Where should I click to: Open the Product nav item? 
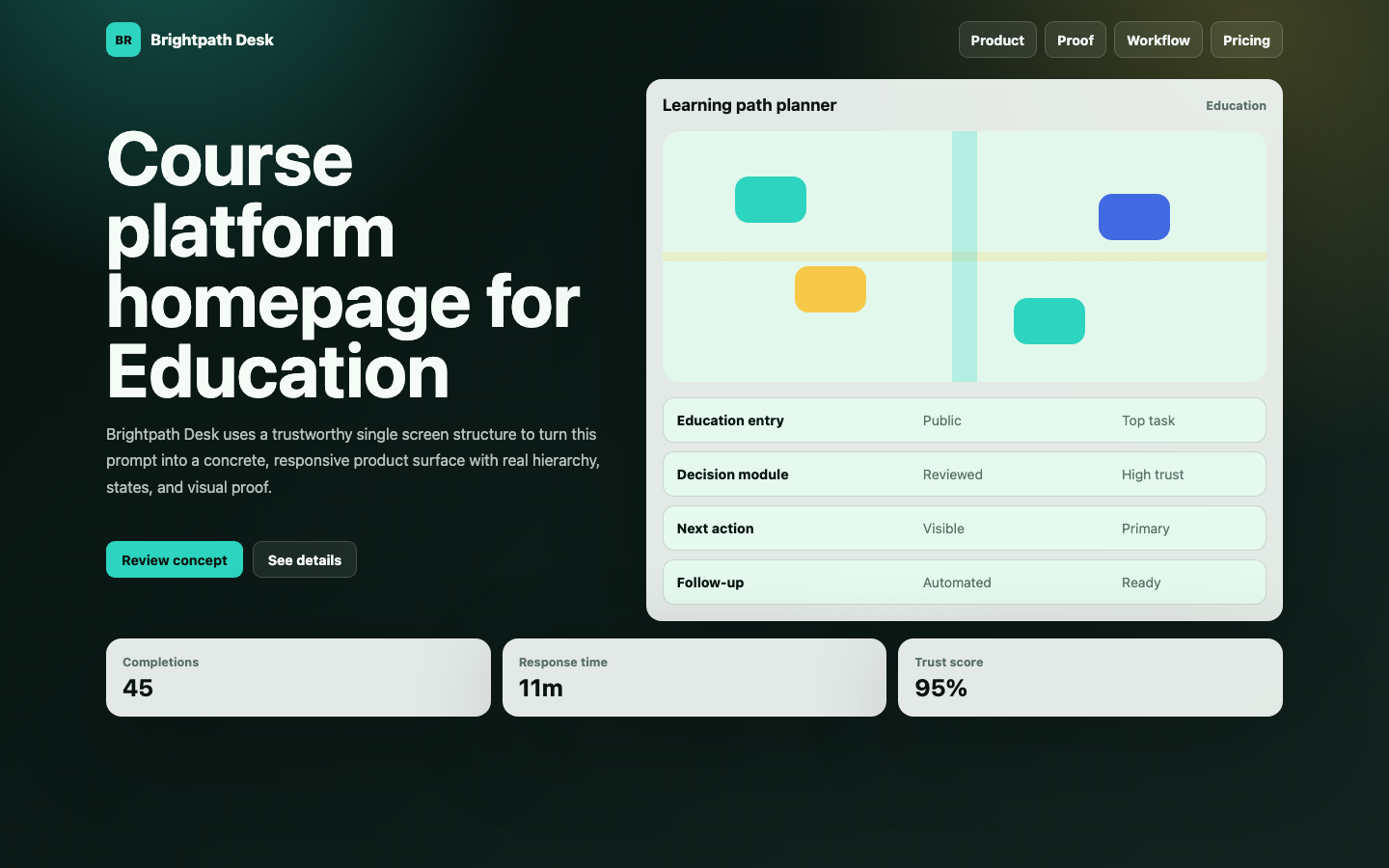(997, 40)
